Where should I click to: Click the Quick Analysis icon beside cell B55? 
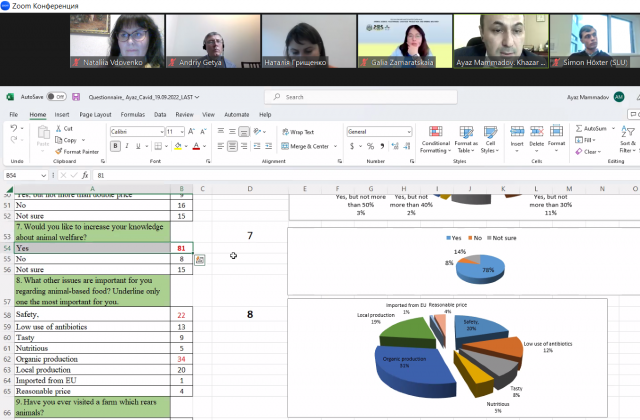pyautogui.click(x=200, y=260)
